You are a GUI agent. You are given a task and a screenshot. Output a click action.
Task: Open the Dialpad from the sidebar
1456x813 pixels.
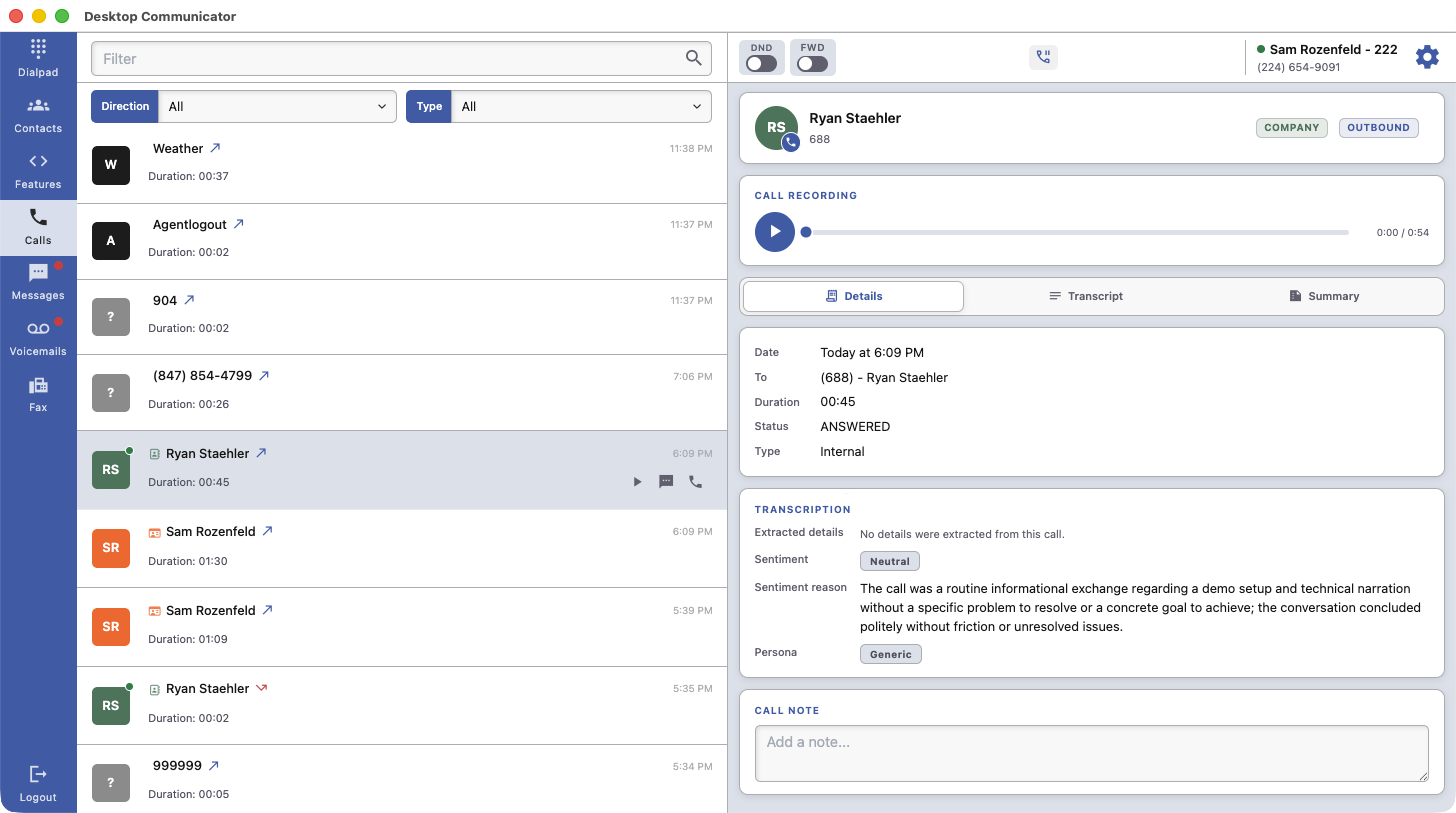[38, 58]
